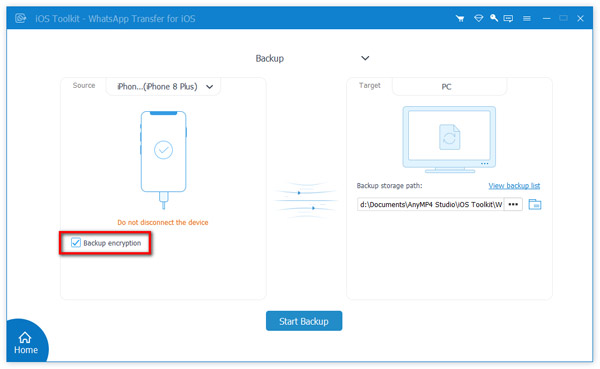Expand the Backup mode dropdown arrow
The image size is (600, 369).
point(365,58)
